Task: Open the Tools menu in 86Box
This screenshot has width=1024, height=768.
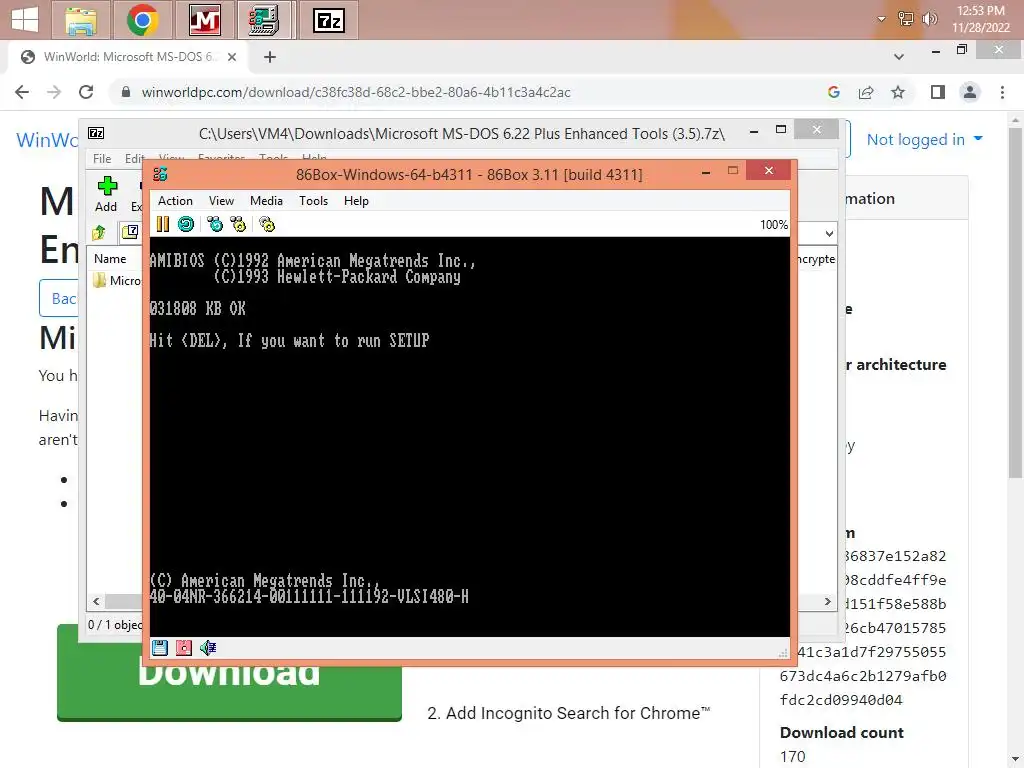Action: (313, 200)
